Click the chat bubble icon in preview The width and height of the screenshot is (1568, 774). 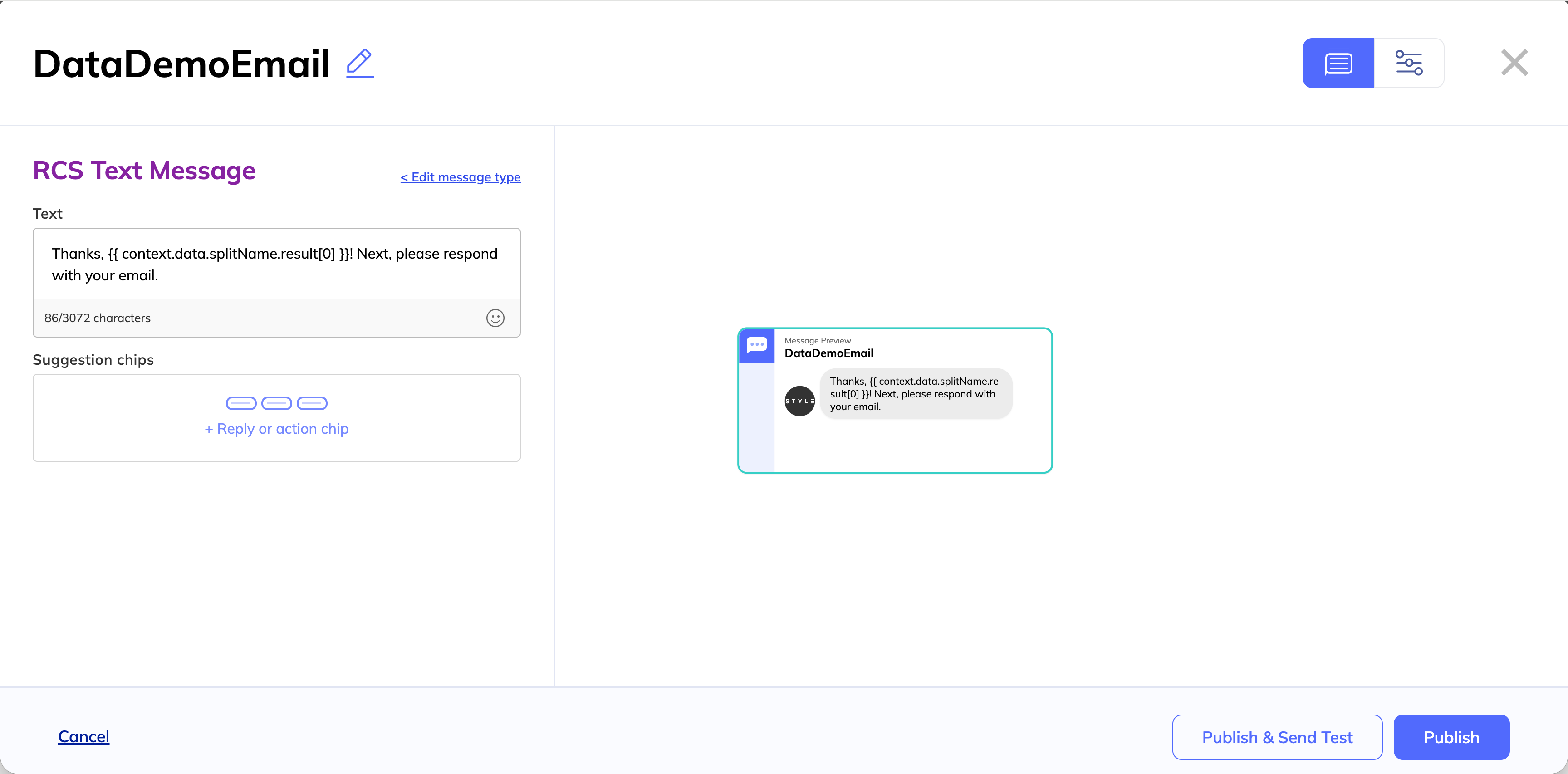click(x=757, y=345)
